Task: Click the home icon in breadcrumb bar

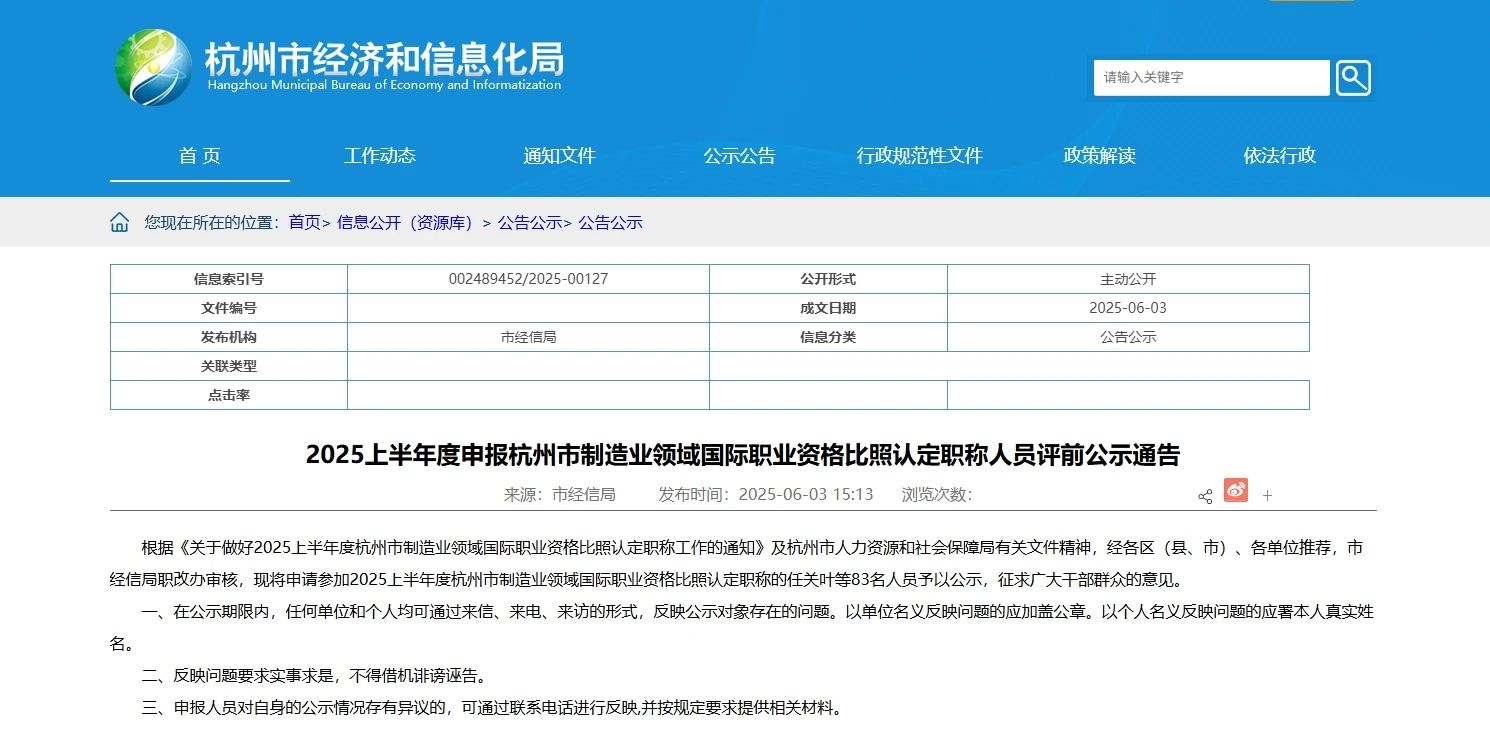Action: point(120,222)
